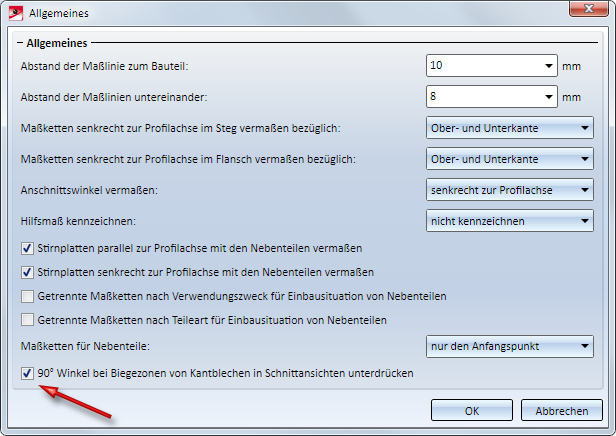
Task: Click the 'Allgemeines' section heading text
Action: point(57,43)
